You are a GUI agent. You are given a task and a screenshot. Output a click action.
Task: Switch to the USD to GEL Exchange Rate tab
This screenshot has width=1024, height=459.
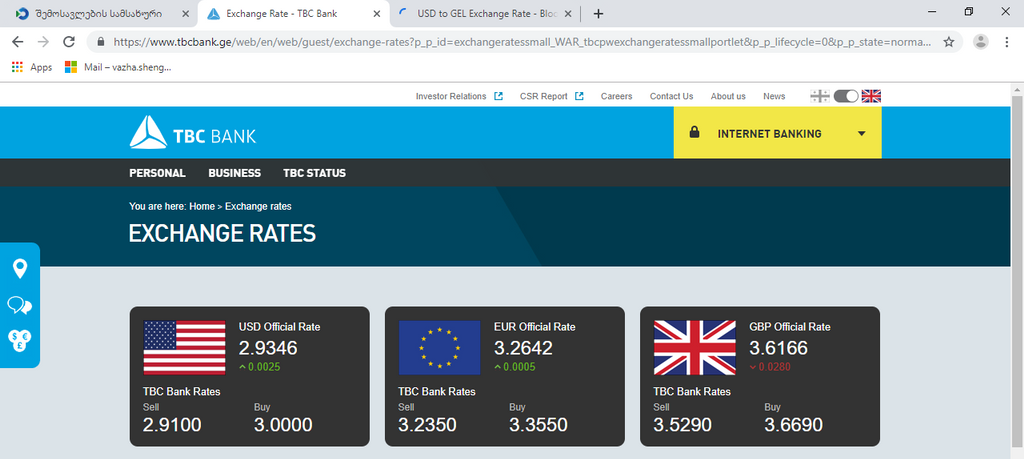coord(485,14)
